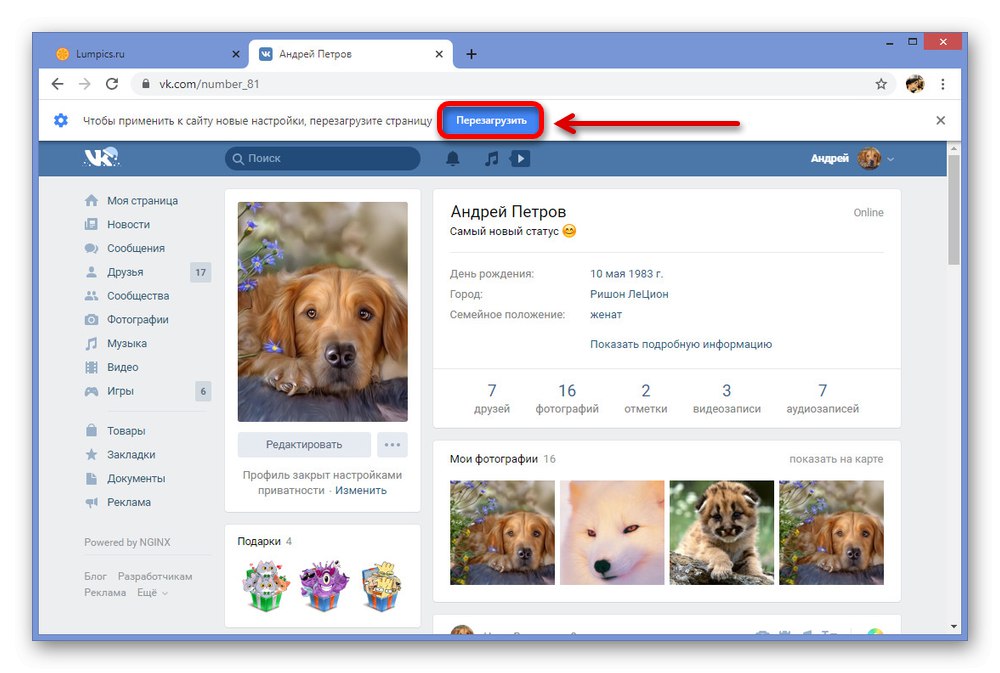Screen dimensions: 1000x673
Task: Click the Разработчикам footer link
Action: pos(155,576)
